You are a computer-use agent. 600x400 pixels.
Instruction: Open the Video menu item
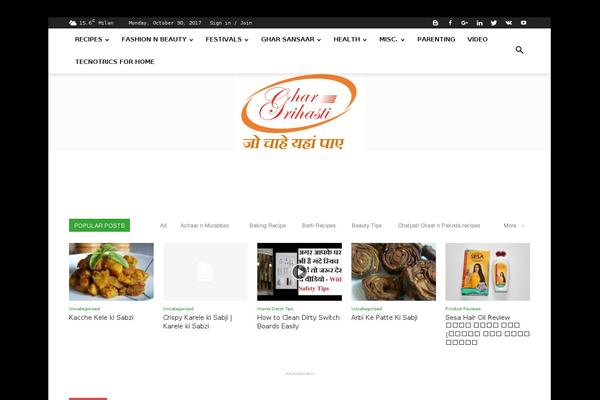coord(477,39)
